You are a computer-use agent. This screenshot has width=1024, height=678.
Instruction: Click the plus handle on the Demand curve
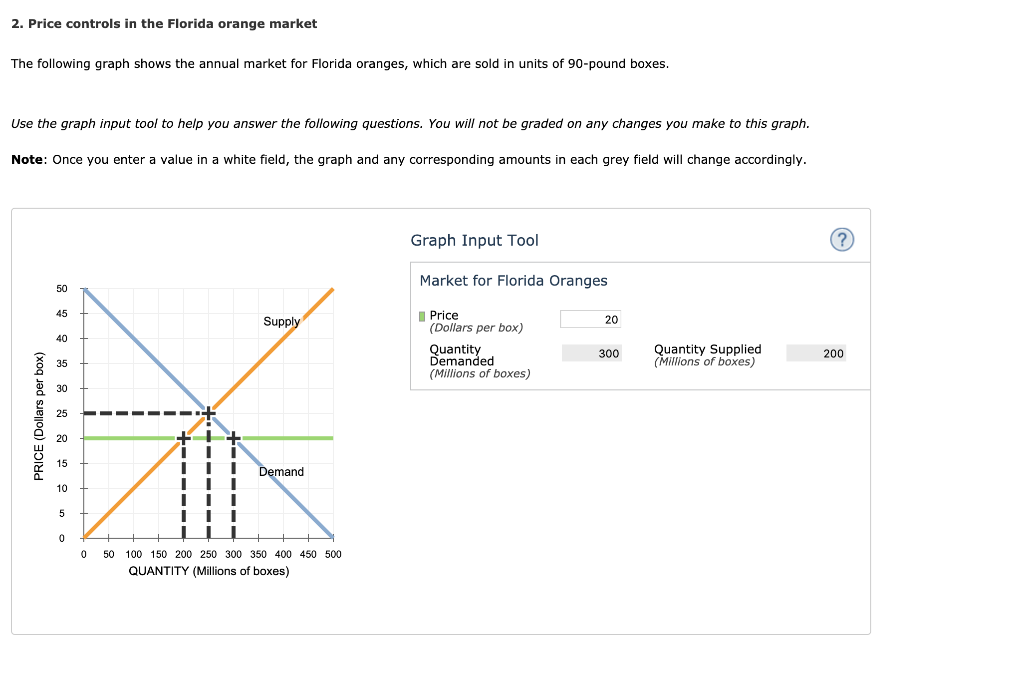(x=232, y=436)
